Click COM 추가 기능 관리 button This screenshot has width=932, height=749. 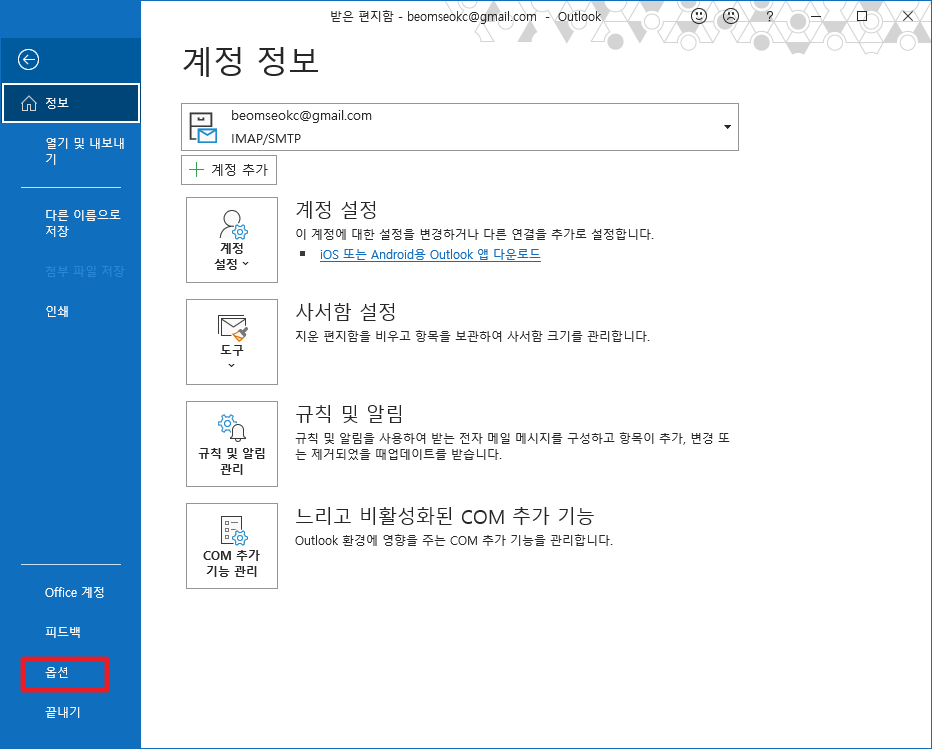tap(232, 546)
